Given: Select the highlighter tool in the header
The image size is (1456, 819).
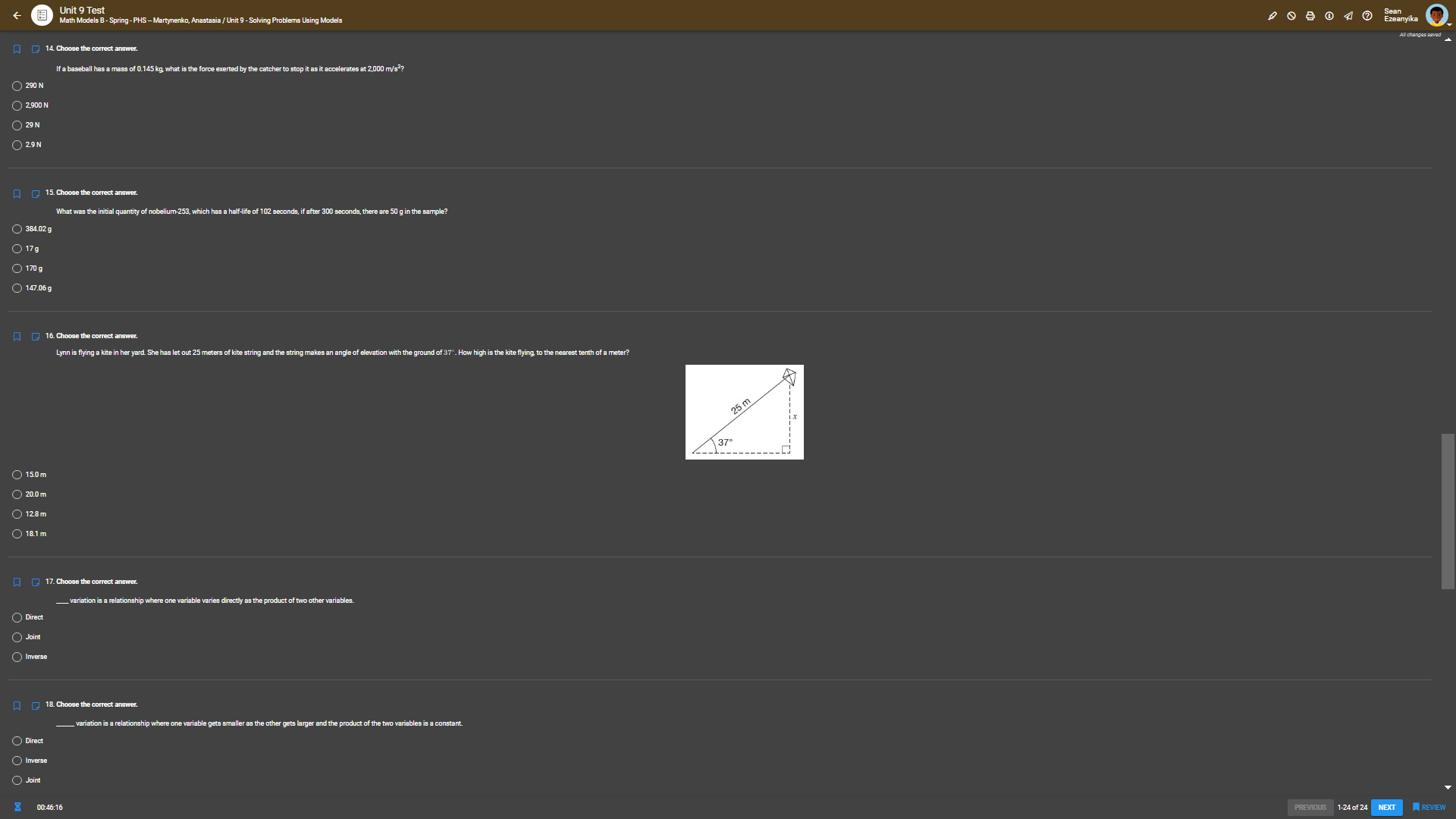Looking at the screenshot, I should pyautogui.click(x=1272, y=16).
